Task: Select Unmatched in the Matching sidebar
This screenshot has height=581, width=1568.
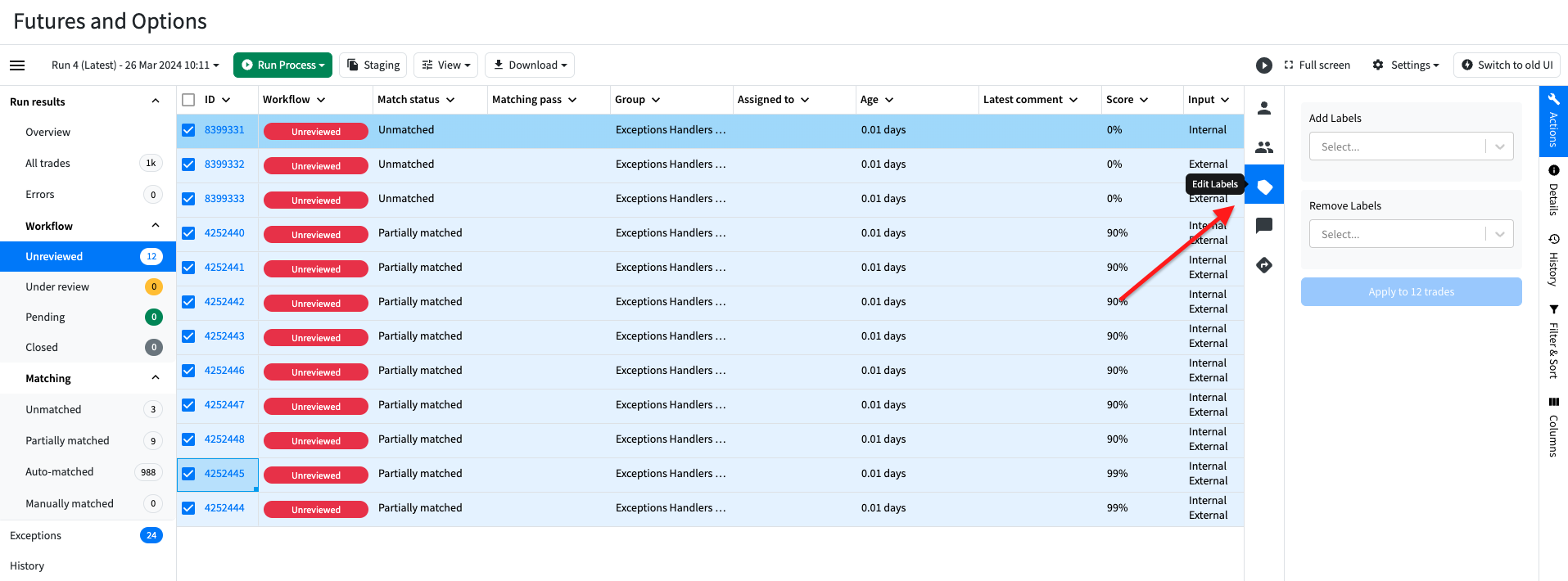Action: [x=88, y=409]
